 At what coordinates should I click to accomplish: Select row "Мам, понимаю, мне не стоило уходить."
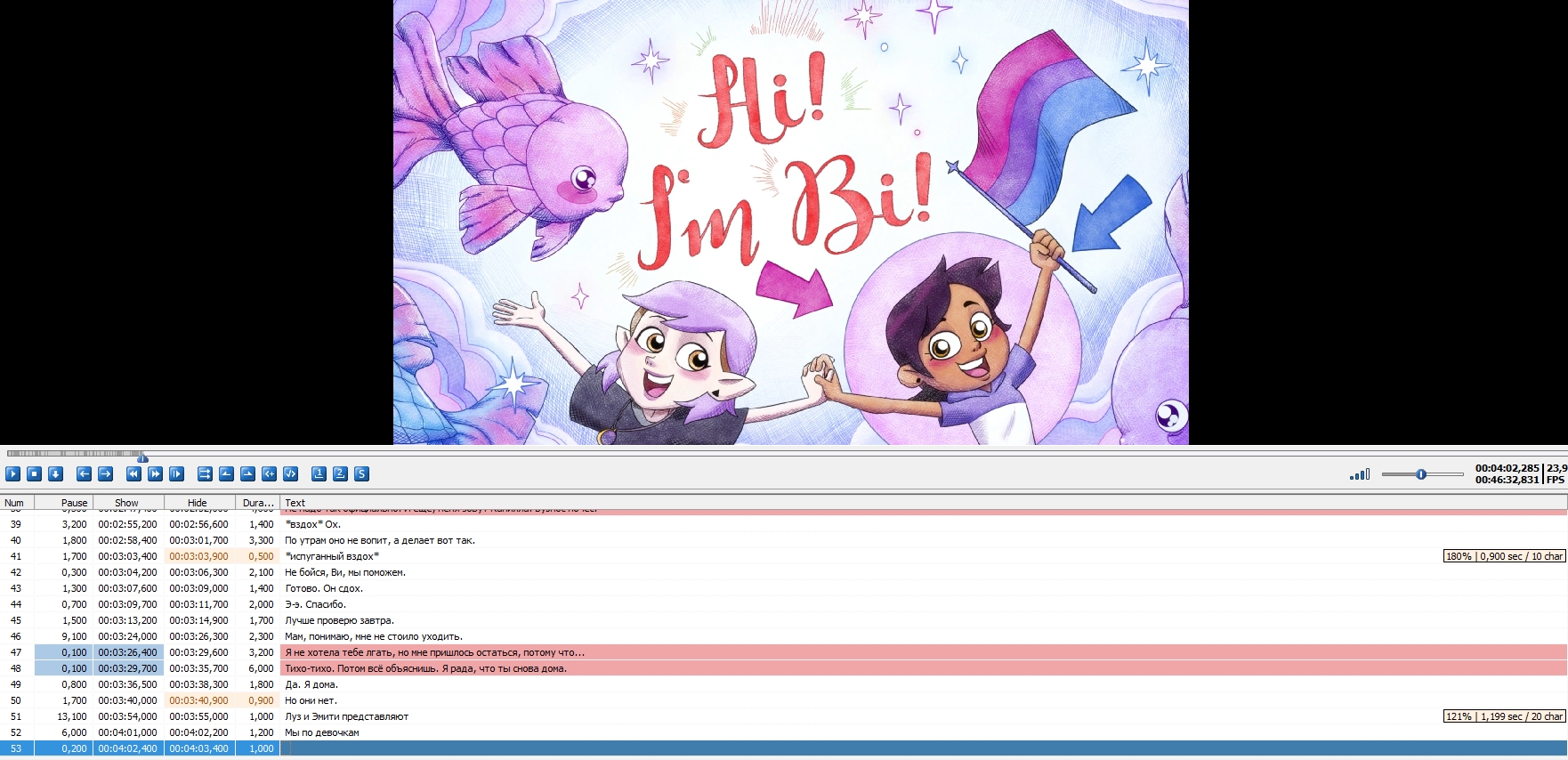coord(784,636)
